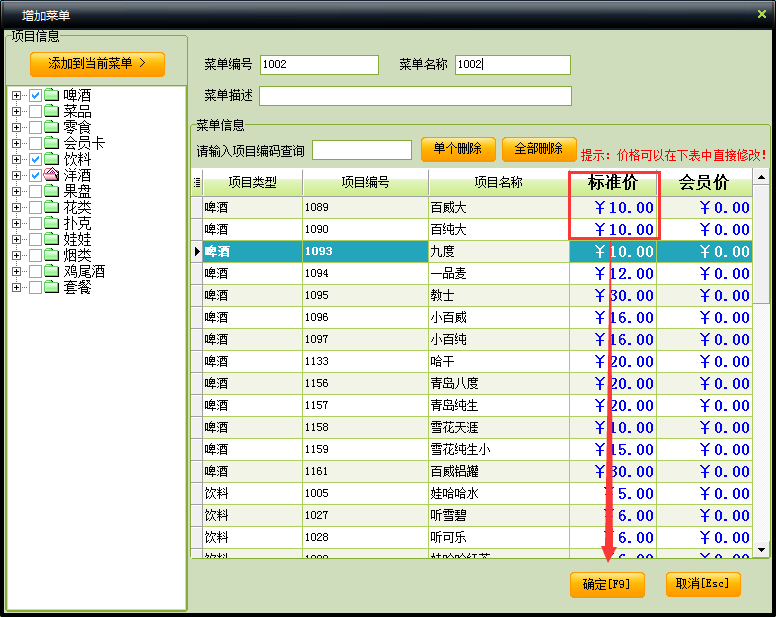Click 添加到当前菜单 button
This screenshot has width=776, height=617.
click(x=97, y=64)
